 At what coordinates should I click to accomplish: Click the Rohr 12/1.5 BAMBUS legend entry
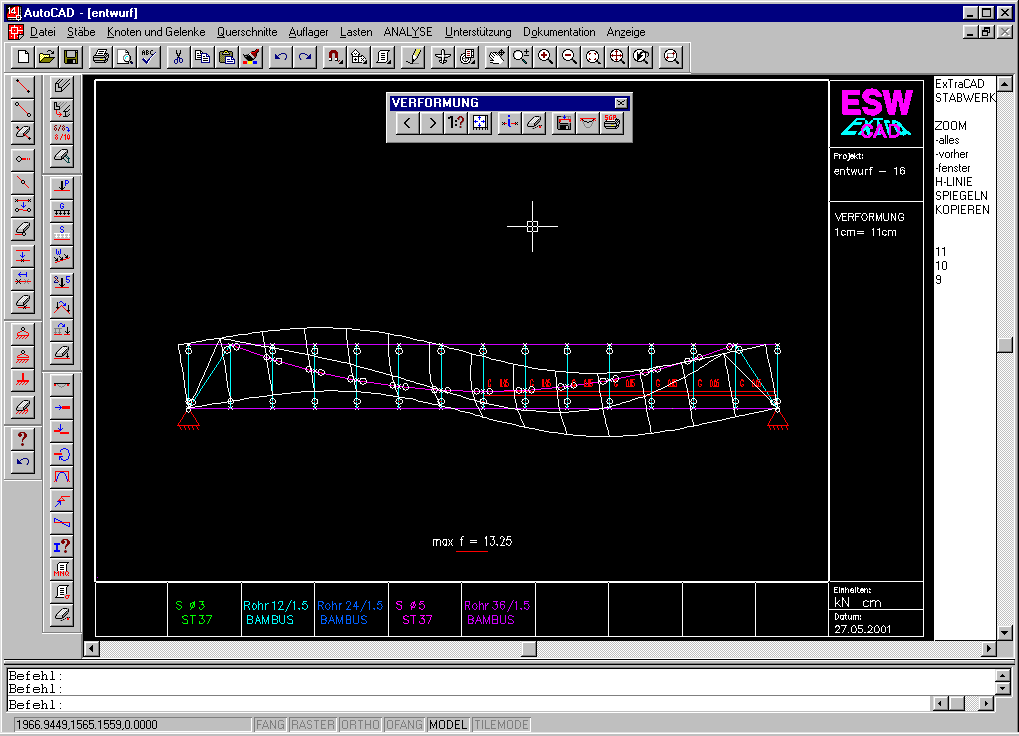tap(276, 613)
